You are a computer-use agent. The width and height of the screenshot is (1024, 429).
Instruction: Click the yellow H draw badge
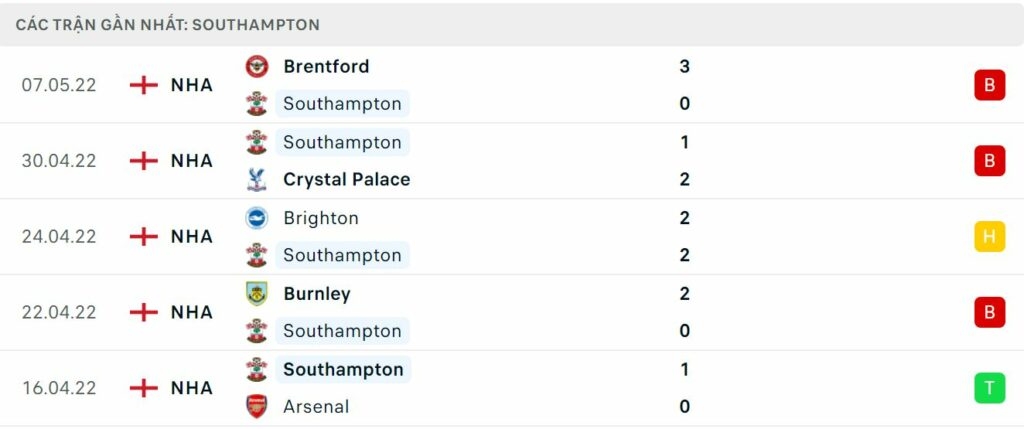click(x=989, y=236)
